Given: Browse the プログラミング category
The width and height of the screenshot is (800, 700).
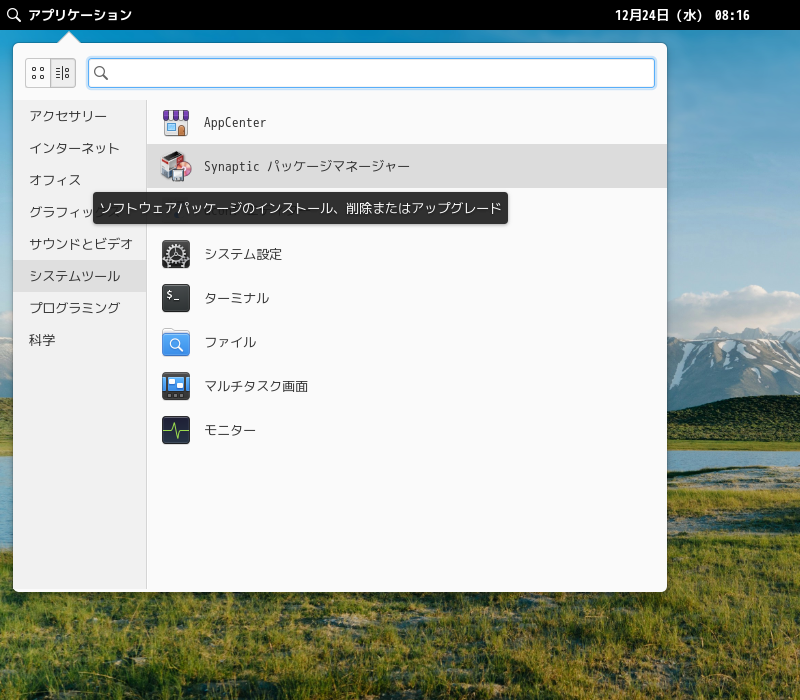Looking at the screenshot, I should (x=74, y=308).
